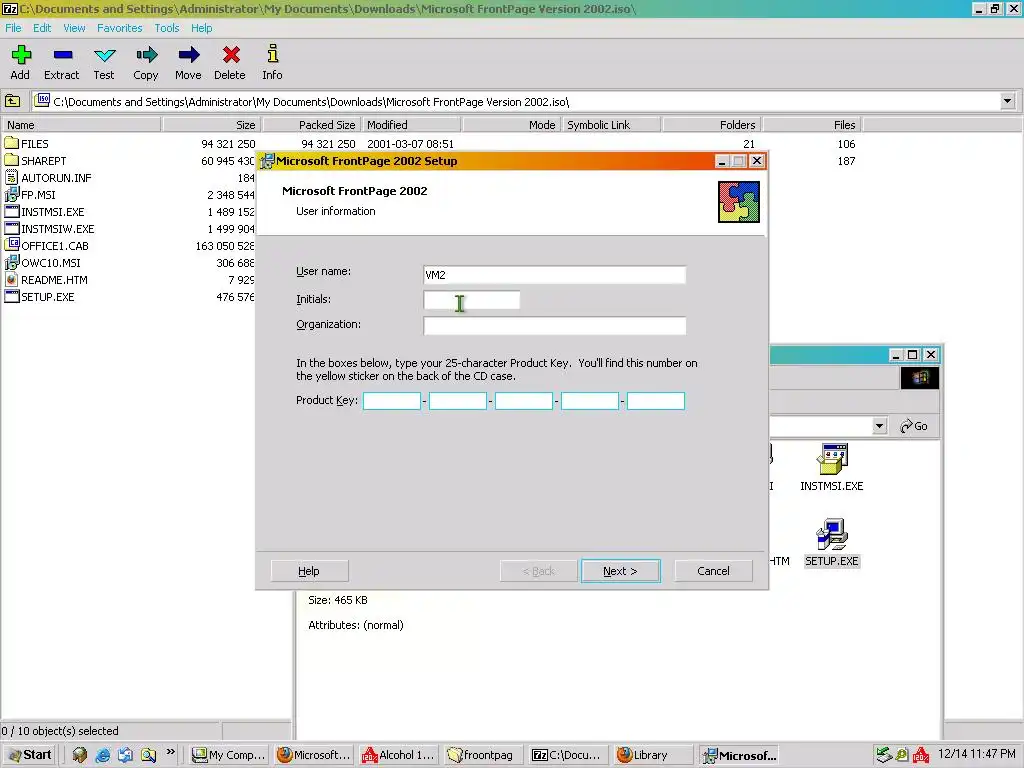Viewport: 1024px width, 768px height.
Task: Select INSTMSIW.EXE file
Action: 50,229
